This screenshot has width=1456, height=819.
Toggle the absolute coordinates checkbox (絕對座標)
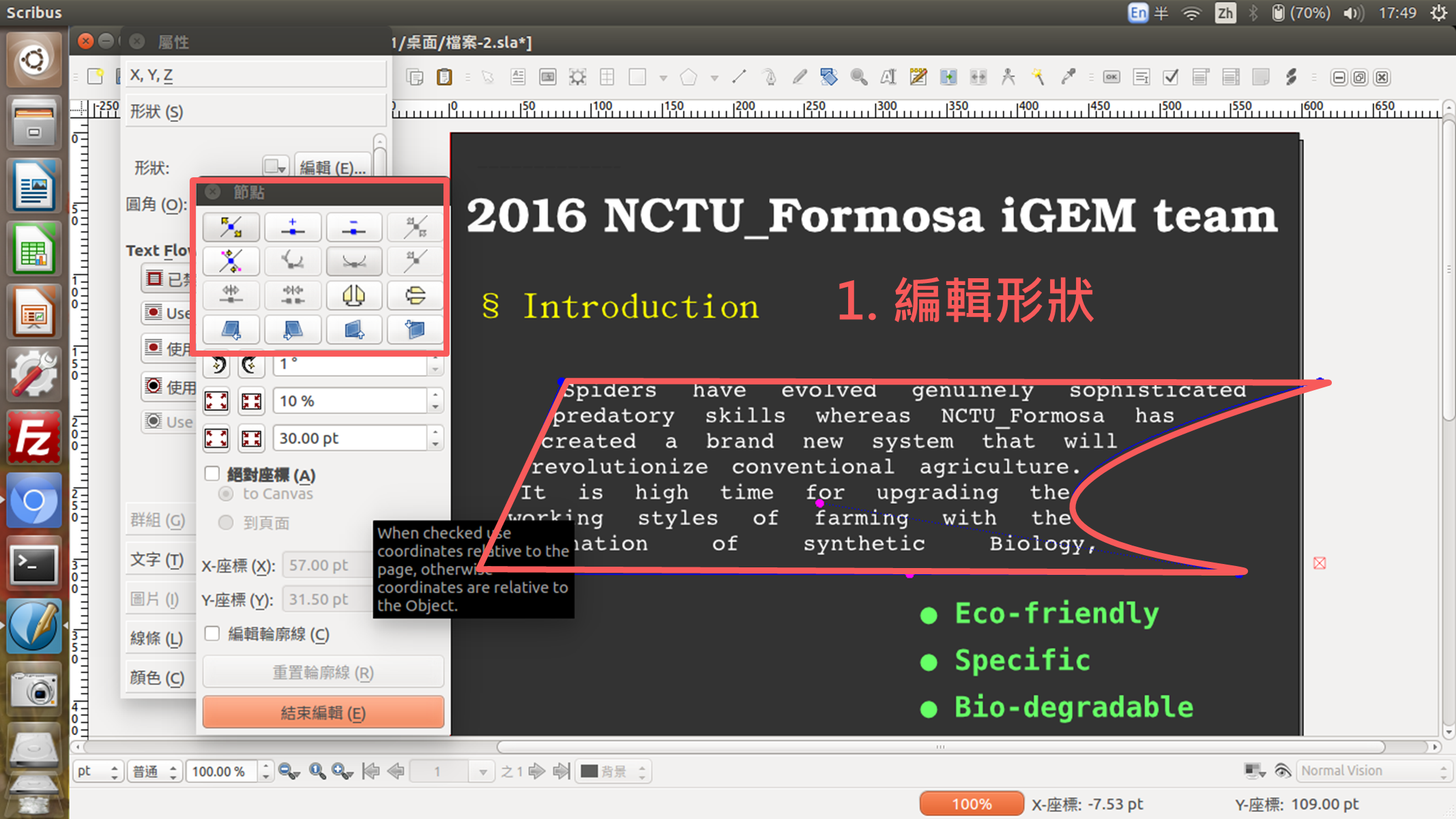click(x=212, y=474)
